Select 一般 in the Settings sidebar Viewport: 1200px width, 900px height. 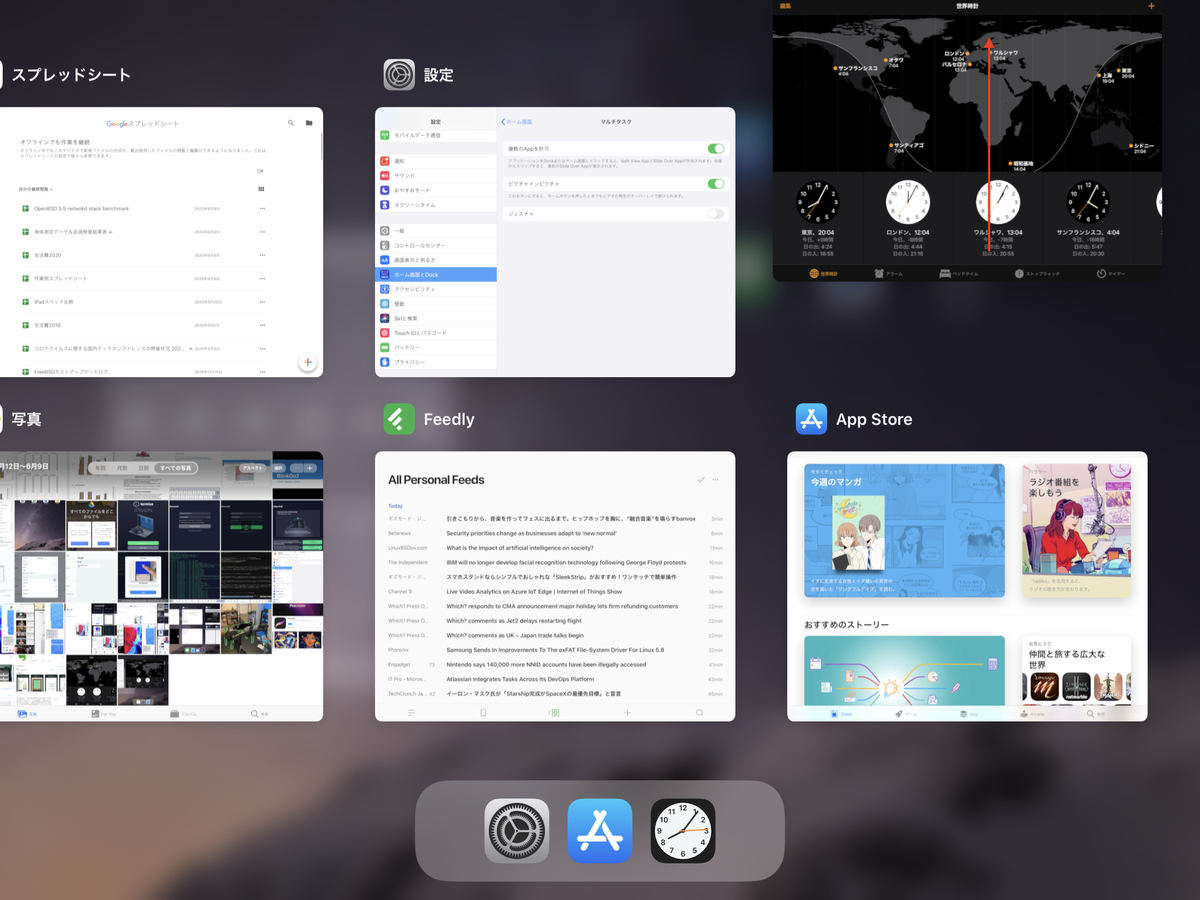point(436,231)
